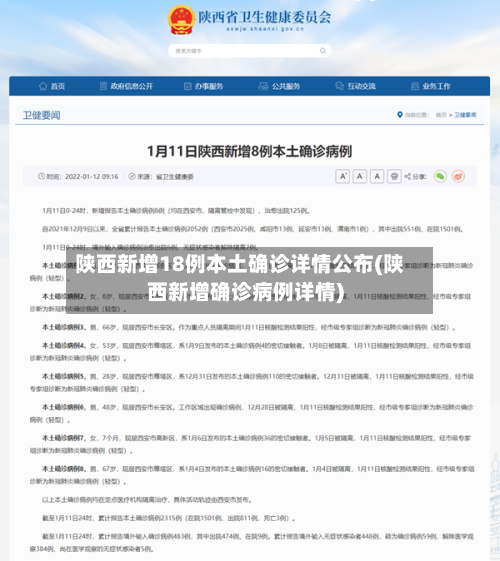500x561 pixels.
Task: Share article to Weibo
Action: [x=458, y=176]
